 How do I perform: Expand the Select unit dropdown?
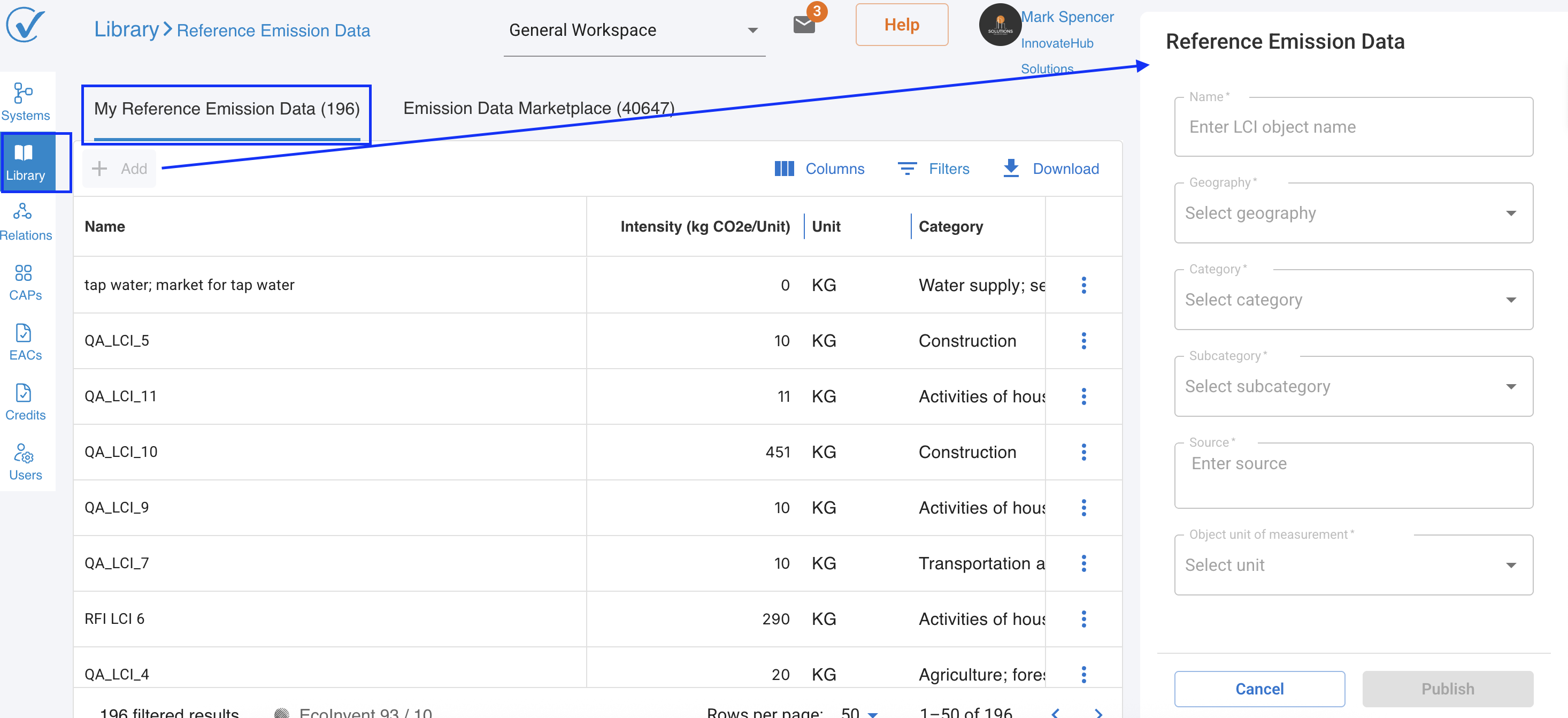pos(1353,565)
